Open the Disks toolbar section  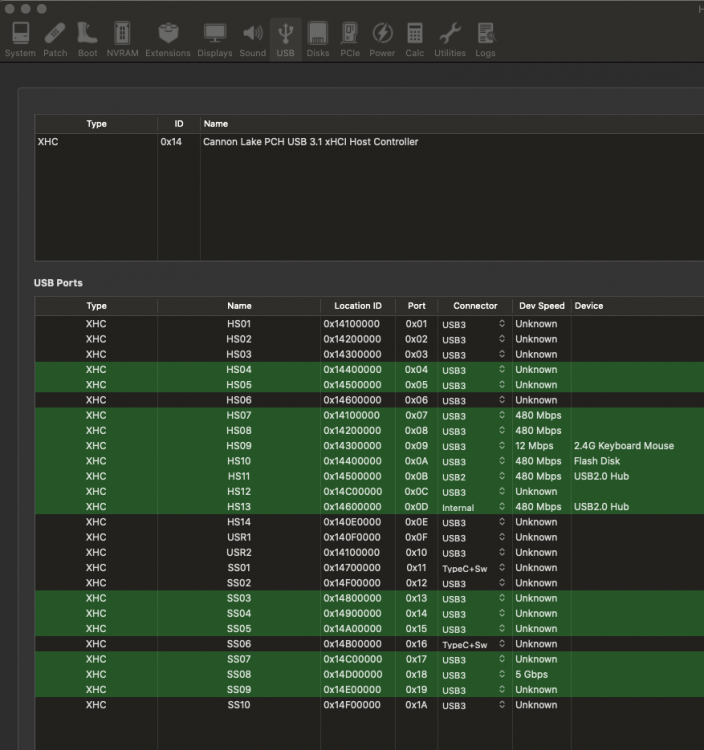pyautogui.click(x=318, y=40)
